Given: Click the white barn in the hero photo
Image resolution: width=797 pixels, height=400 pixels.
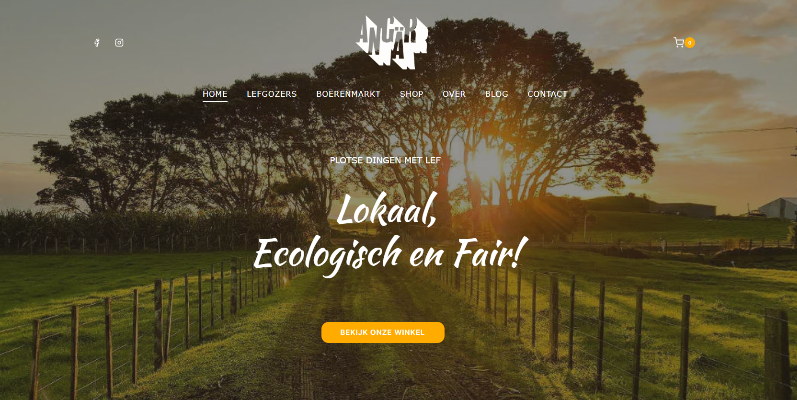Looking at the screenshot, I should click(778, 208).
